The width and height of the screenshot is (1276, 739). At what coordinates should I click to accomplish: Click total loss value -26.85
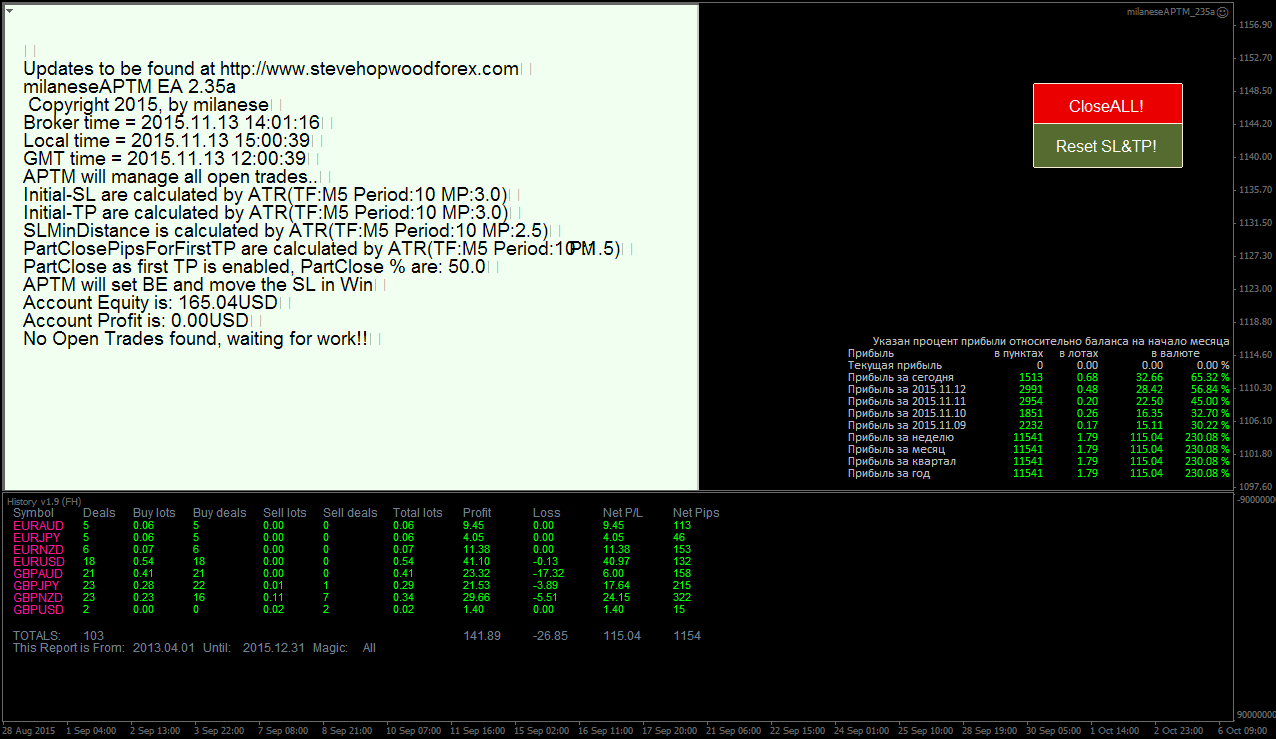click(551, 636)
